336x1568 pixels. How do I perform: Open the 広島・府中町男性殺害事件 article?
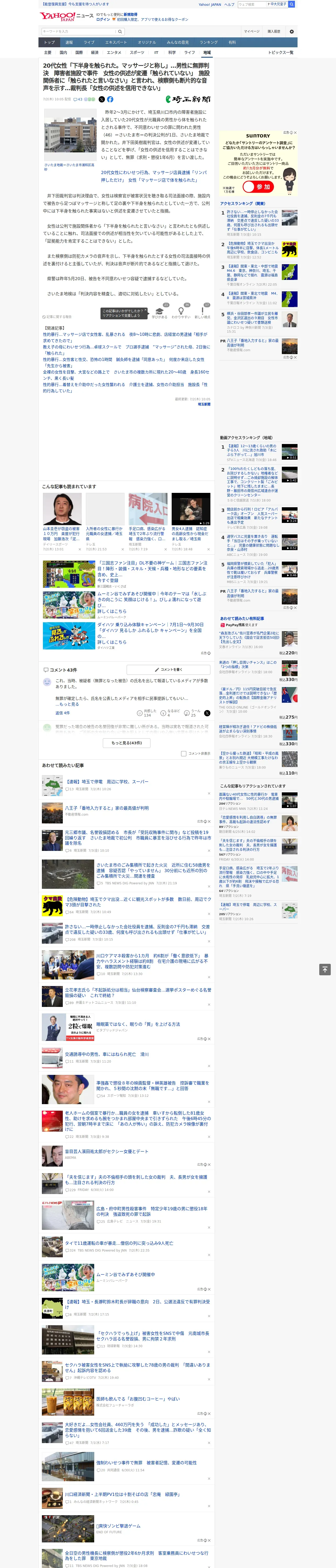(x=152, y=1212)
